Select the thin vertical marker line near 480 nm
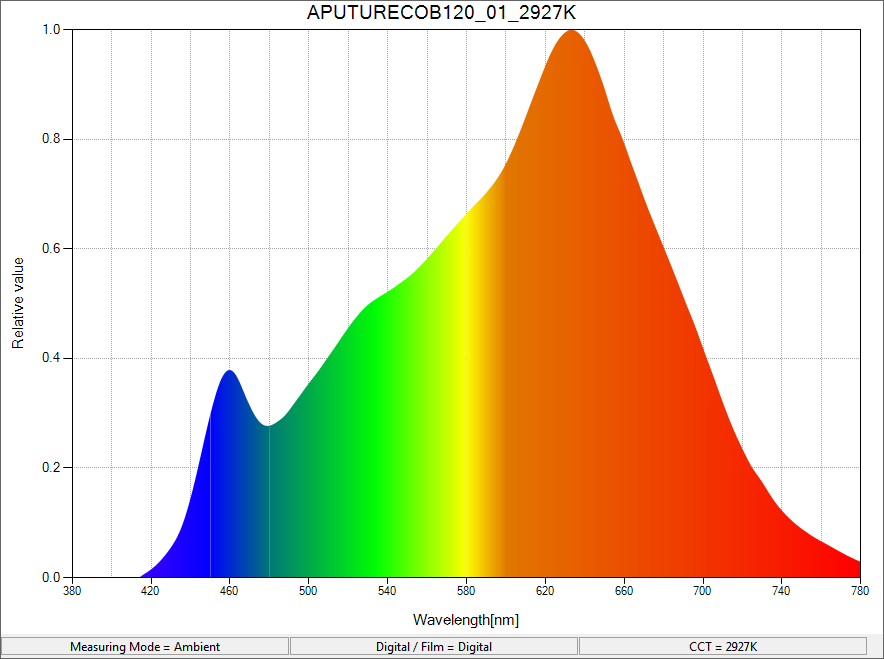The image size is (884, 659). point(269,500)
